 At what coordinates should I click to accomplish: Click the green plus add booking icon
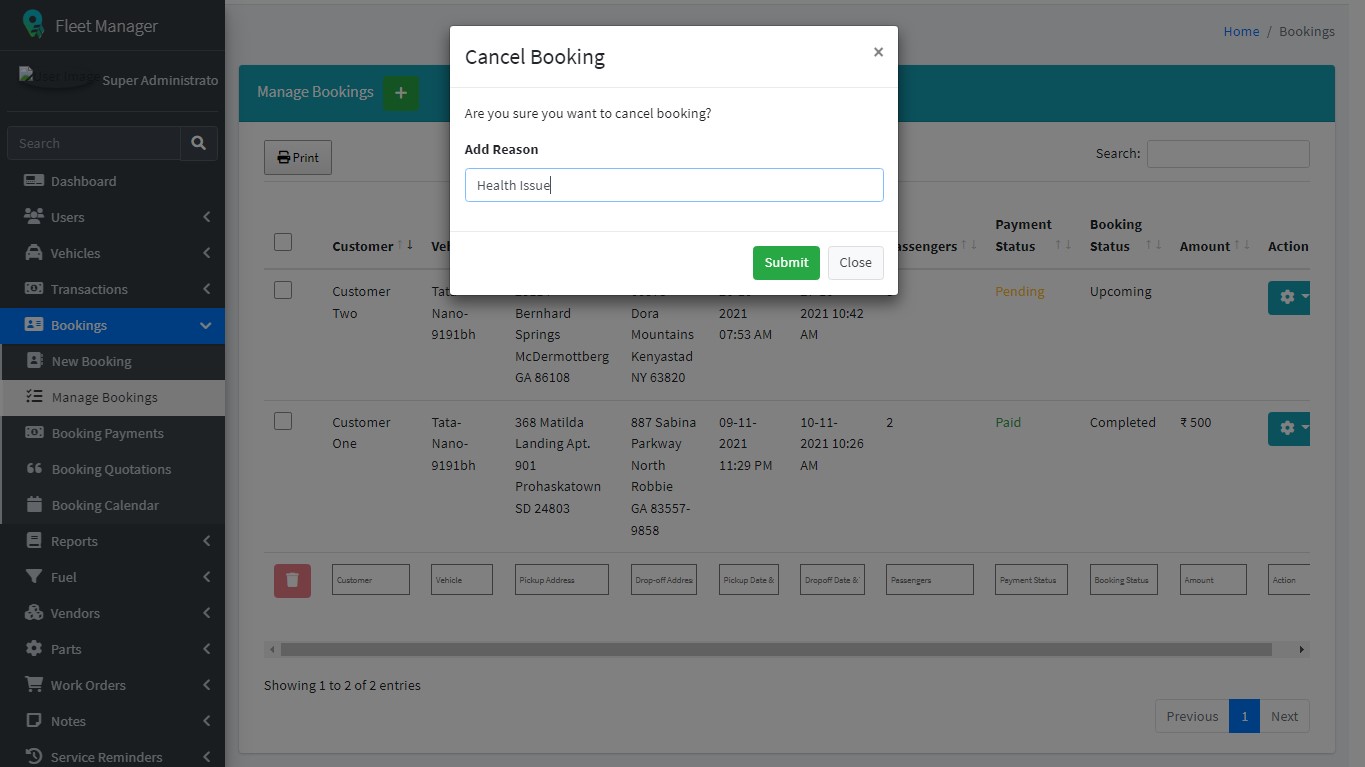tap(401, 93)
